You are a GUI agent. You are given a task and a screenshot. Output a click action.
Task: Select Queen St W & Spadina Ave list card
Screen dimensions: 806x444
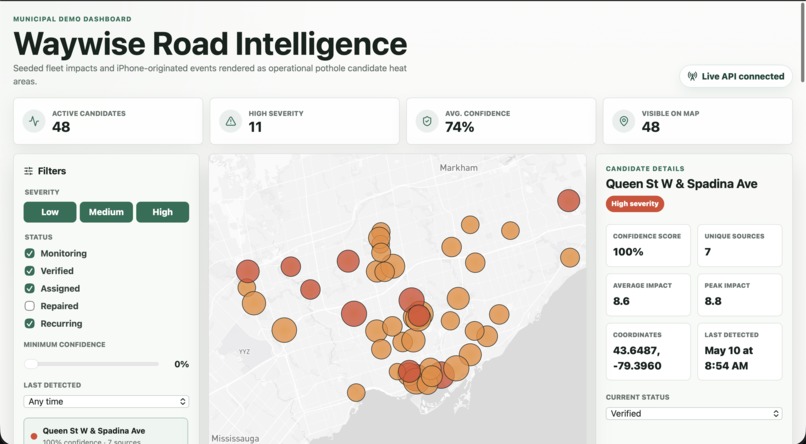[x=106, y=431]
